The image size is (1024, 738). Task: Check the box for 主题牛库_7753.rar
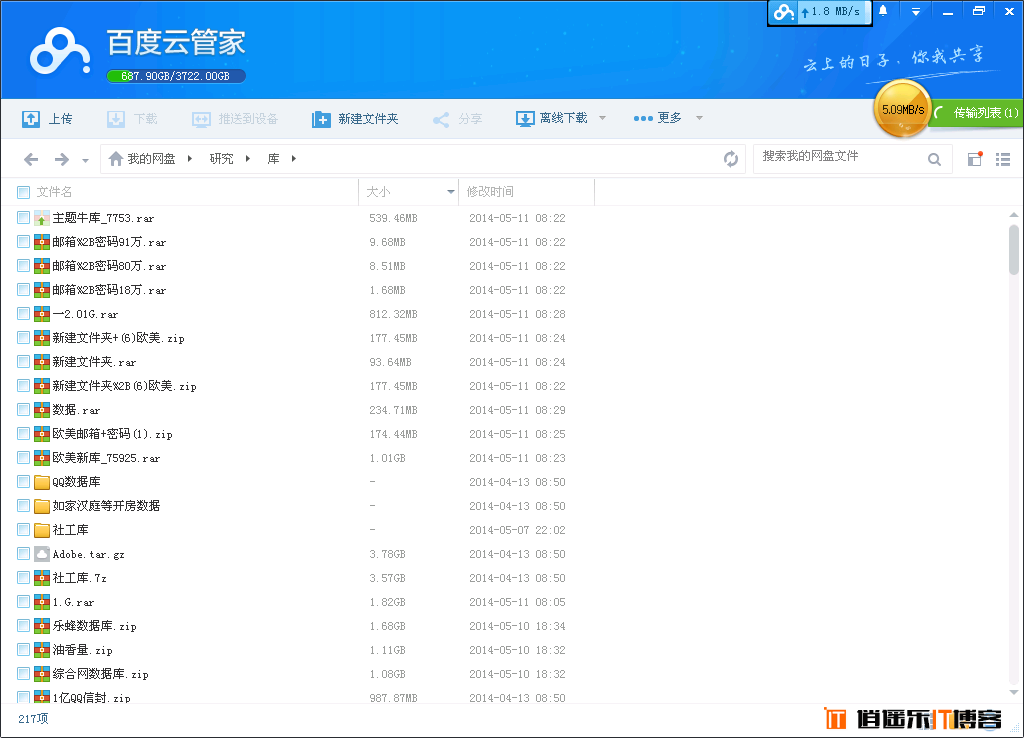point(24,217)
